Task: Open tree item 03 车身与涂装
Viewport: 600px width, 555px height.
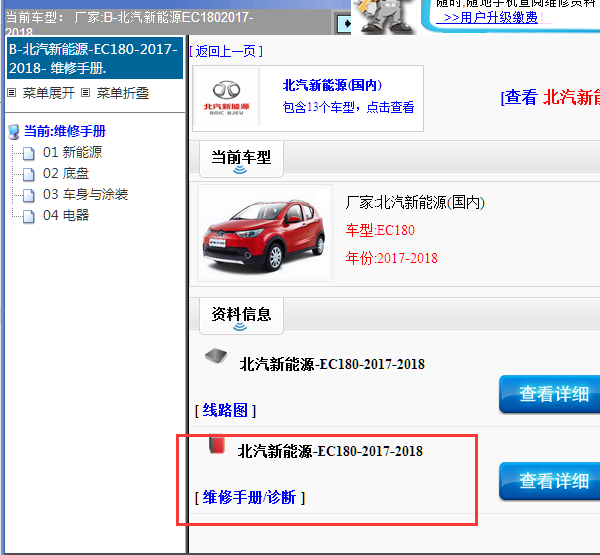Action: [x=85, y=194]
